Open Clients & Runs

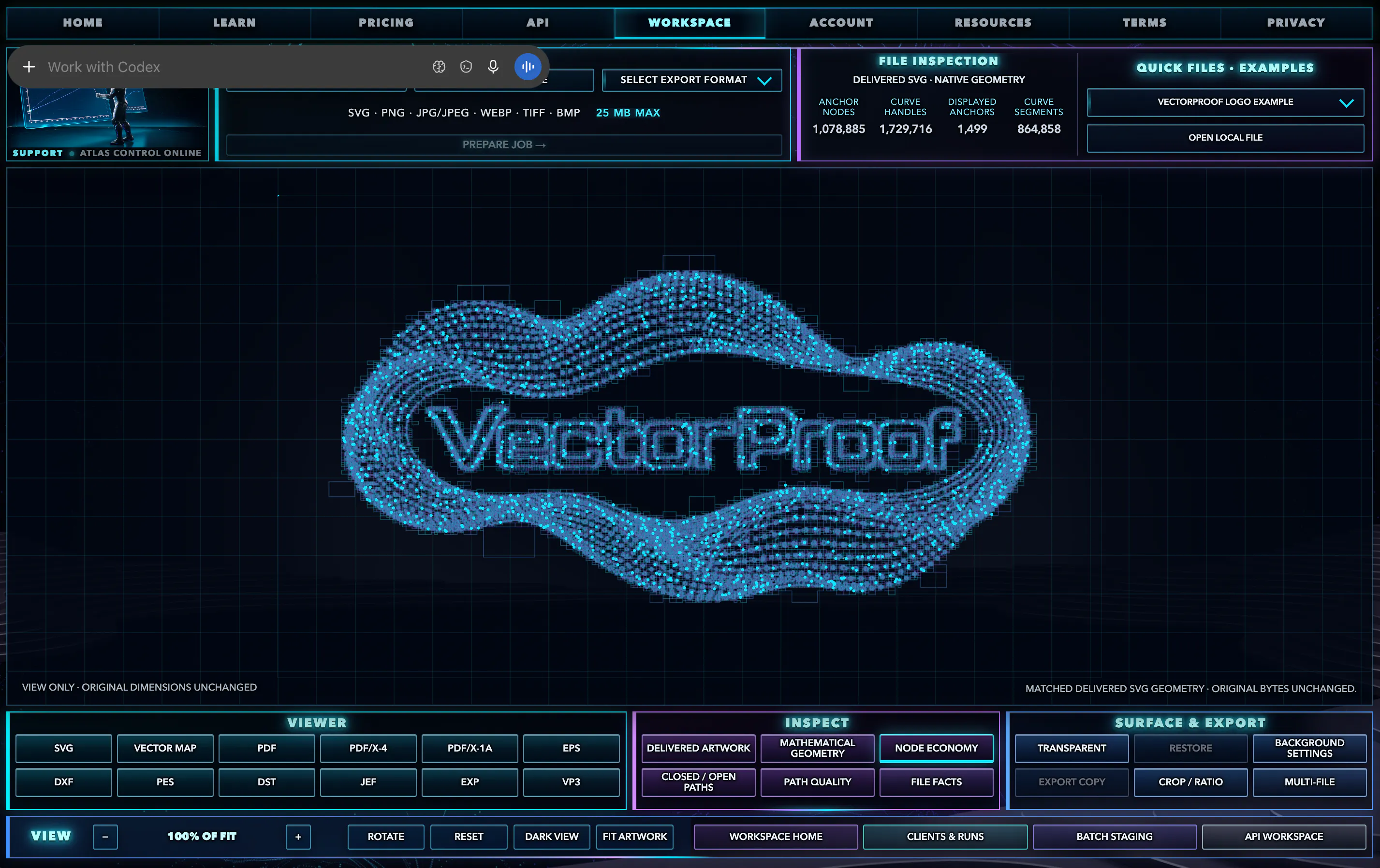tap(945, 837)
